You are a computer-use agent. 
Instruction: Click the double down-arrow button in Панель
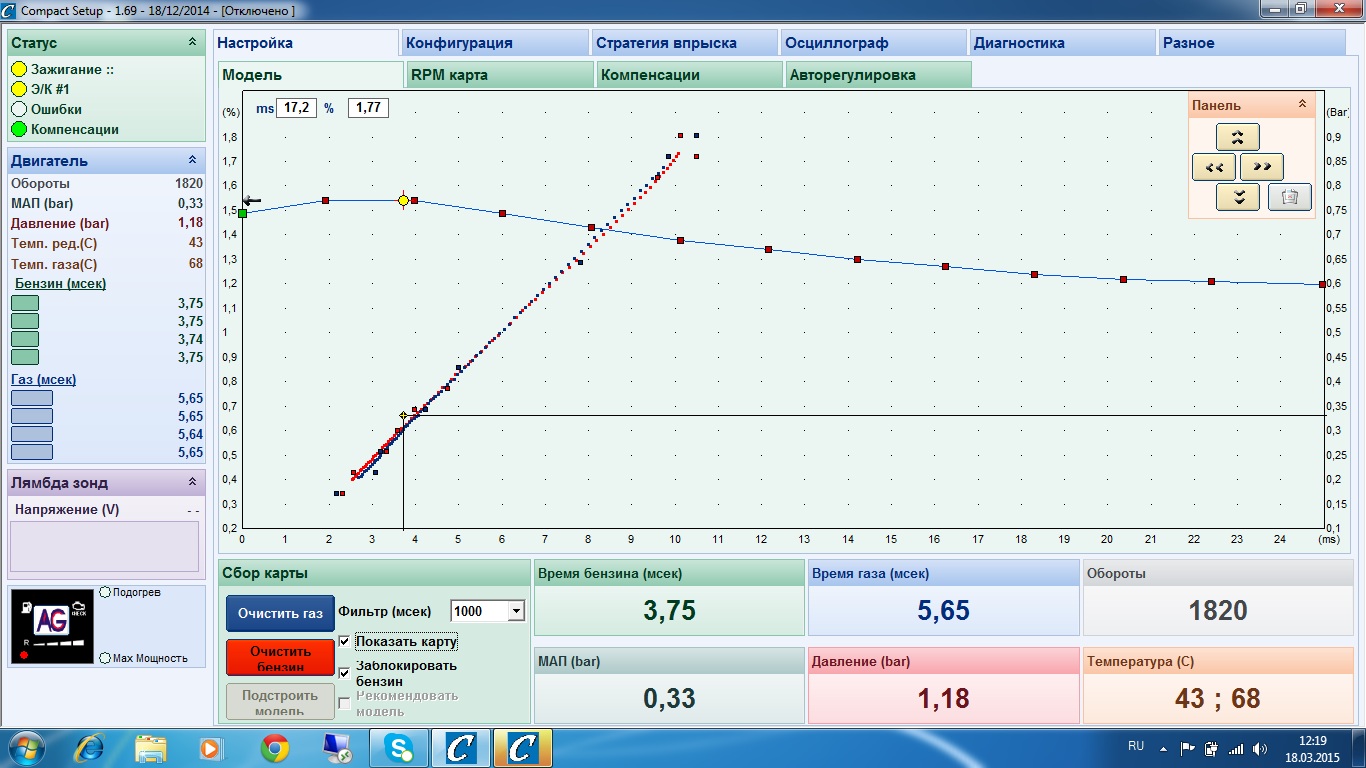point(1238,197)
